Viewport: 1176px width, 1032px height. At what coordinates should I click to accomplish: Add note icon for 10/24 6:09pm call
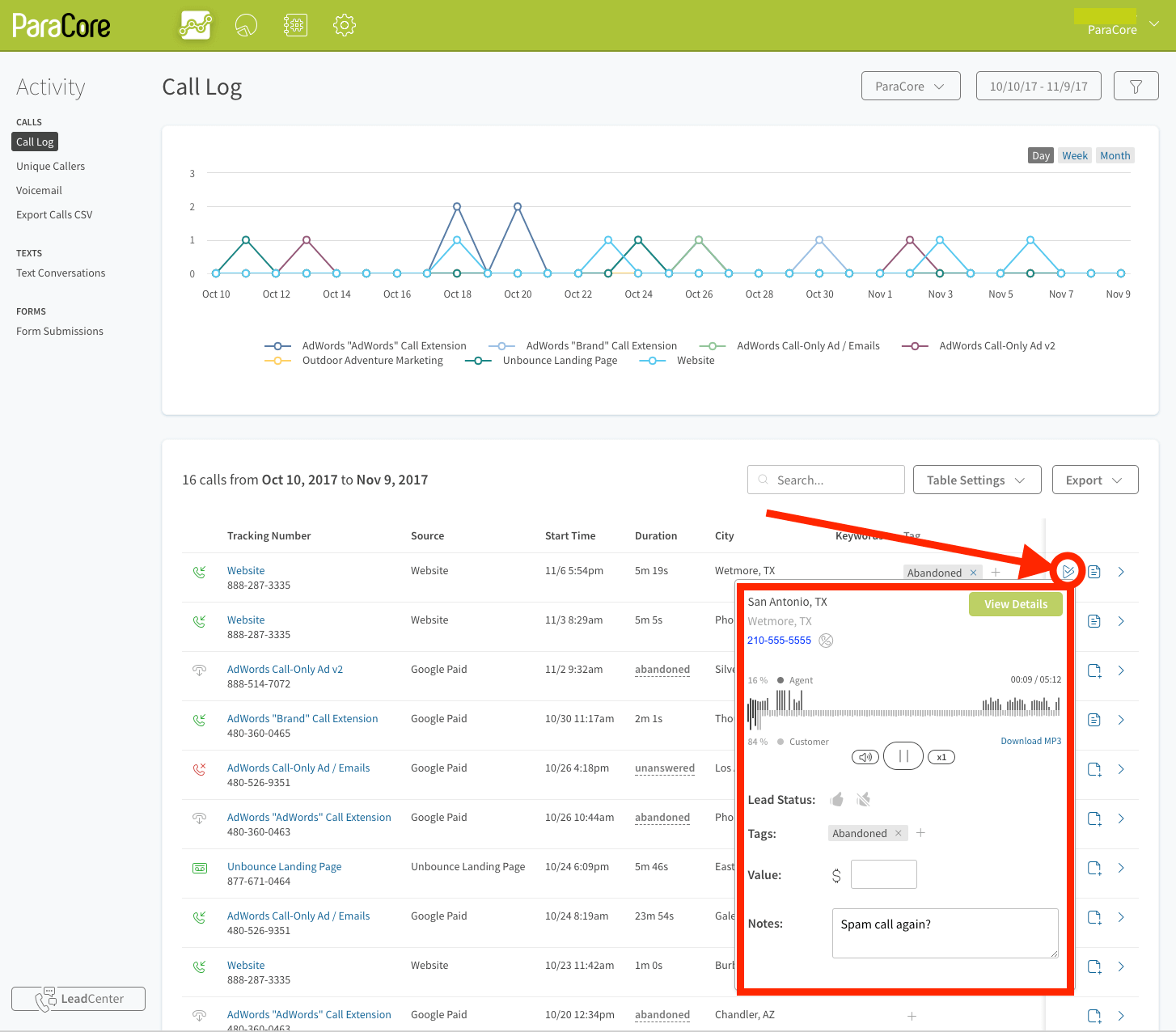1094,868
